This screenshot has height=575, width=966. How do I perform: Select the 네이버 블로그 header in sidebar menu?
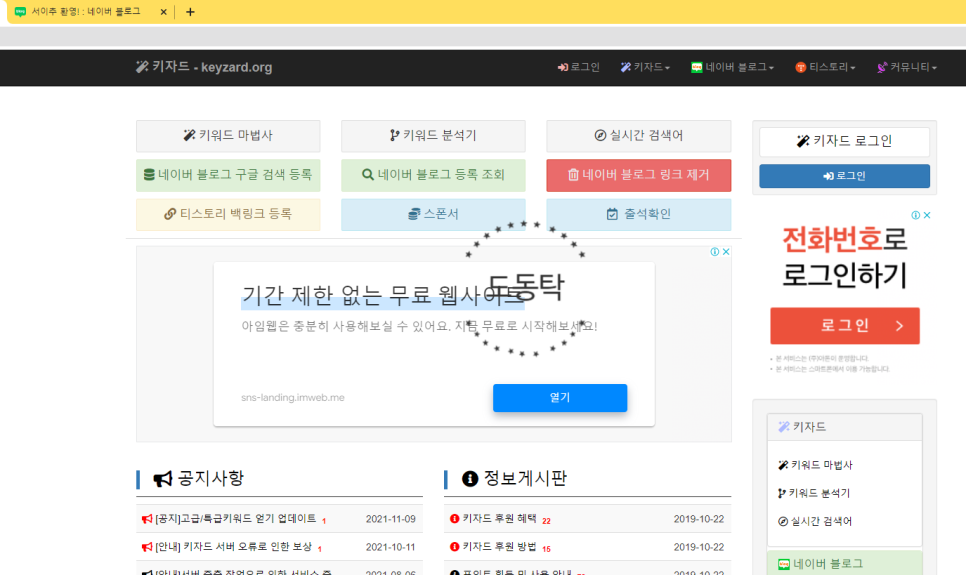click(845, 564)
